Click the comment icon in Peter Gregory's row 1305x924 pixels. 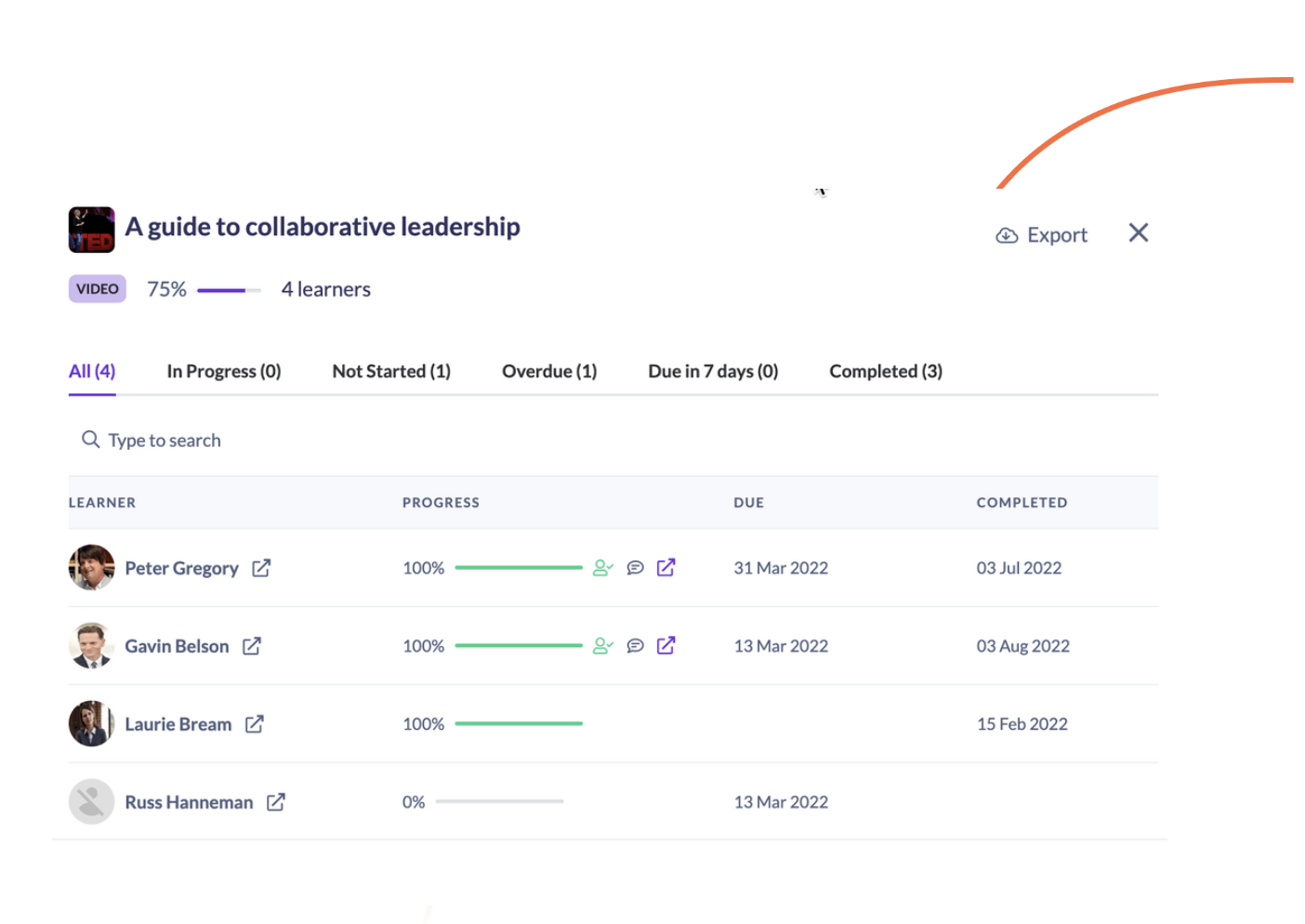635,568
